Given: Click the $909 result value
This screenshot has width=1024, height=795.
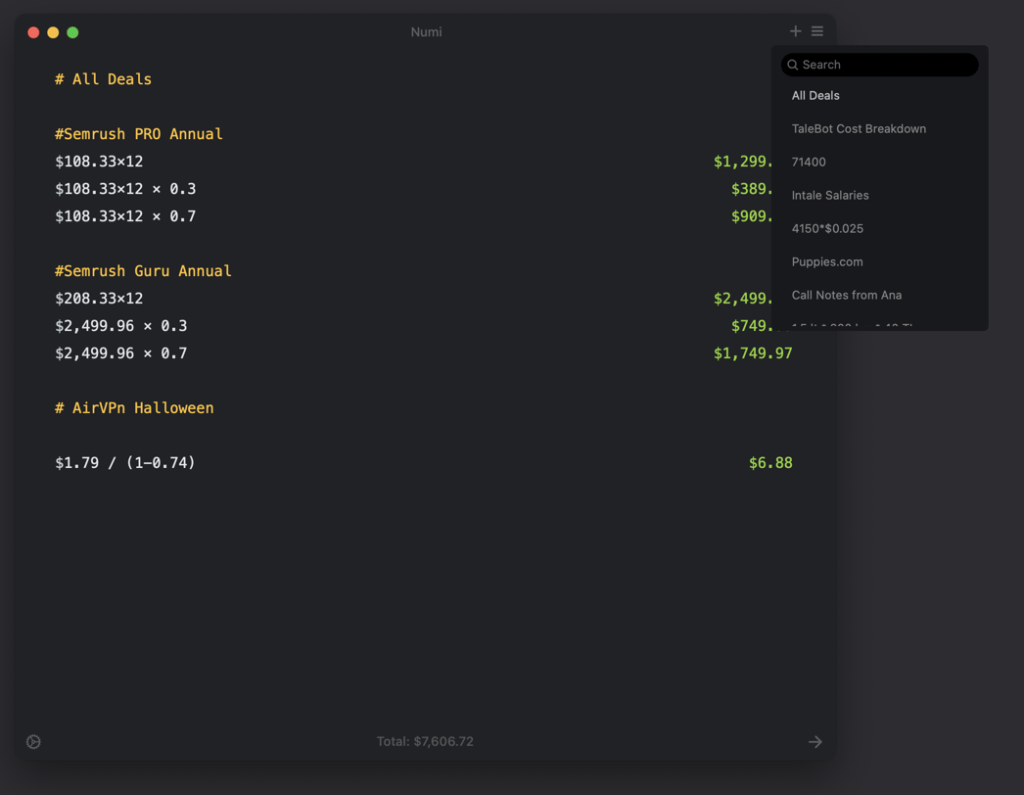Looking at the screenshot, I should pyautogui.click(x=751, y=216).
